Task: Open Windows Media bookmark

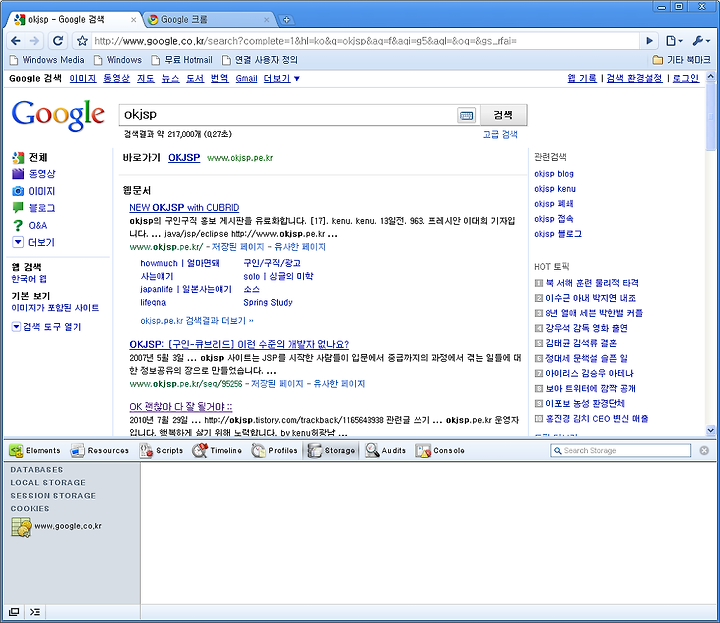Action: click(x=47, y=60)
